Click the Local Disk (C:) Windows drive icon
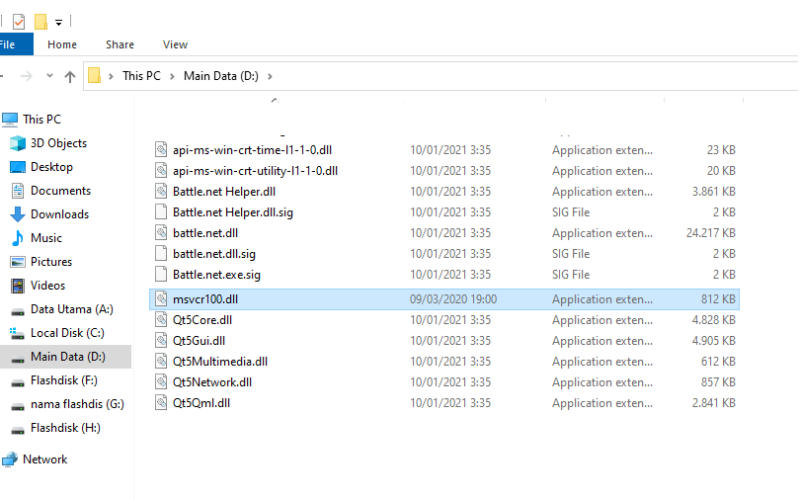Screen dimensions: 800x500 (17, 333)
